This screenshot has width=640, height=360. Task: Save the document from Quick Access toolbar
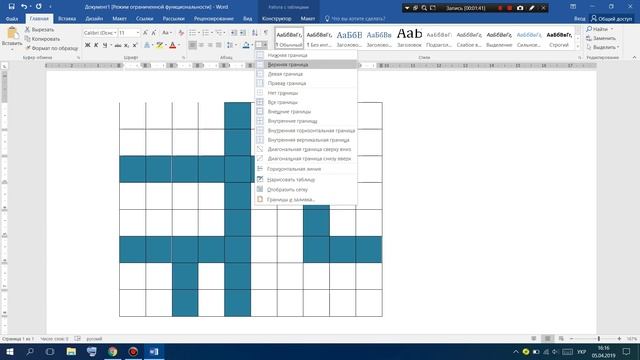pyautogui.click(x=11, y=7)
